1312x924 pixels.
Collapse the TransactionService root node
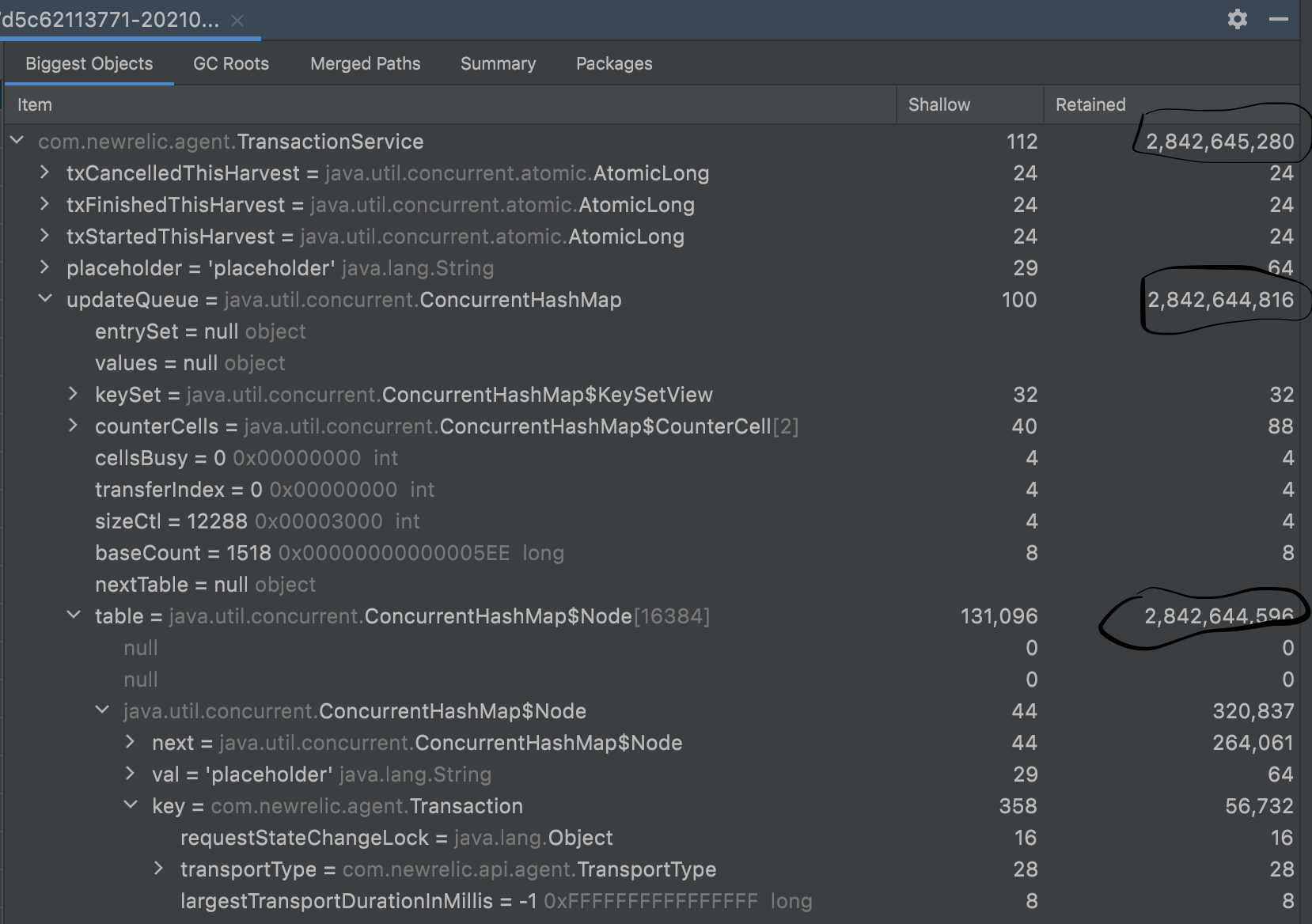click(x=17, y=141)
